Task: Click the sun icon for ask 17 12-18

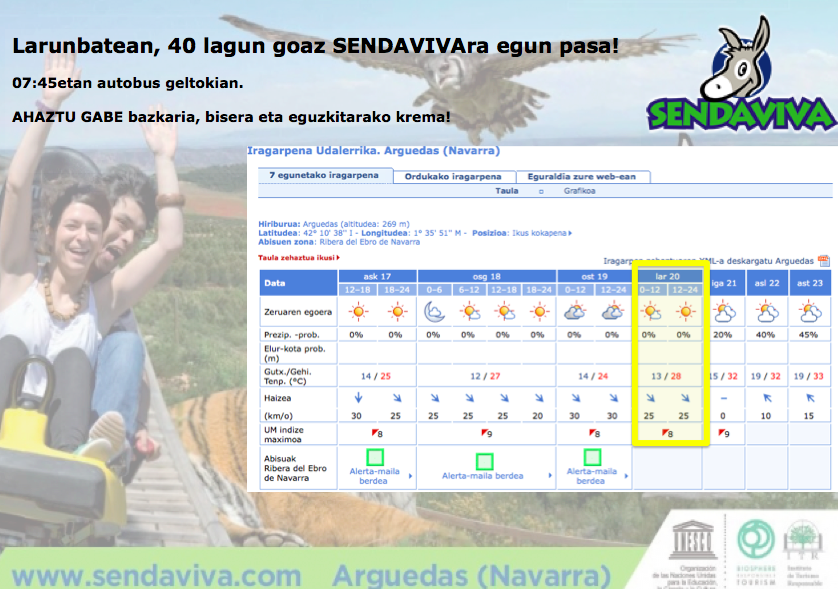Action: coord(358,312)
